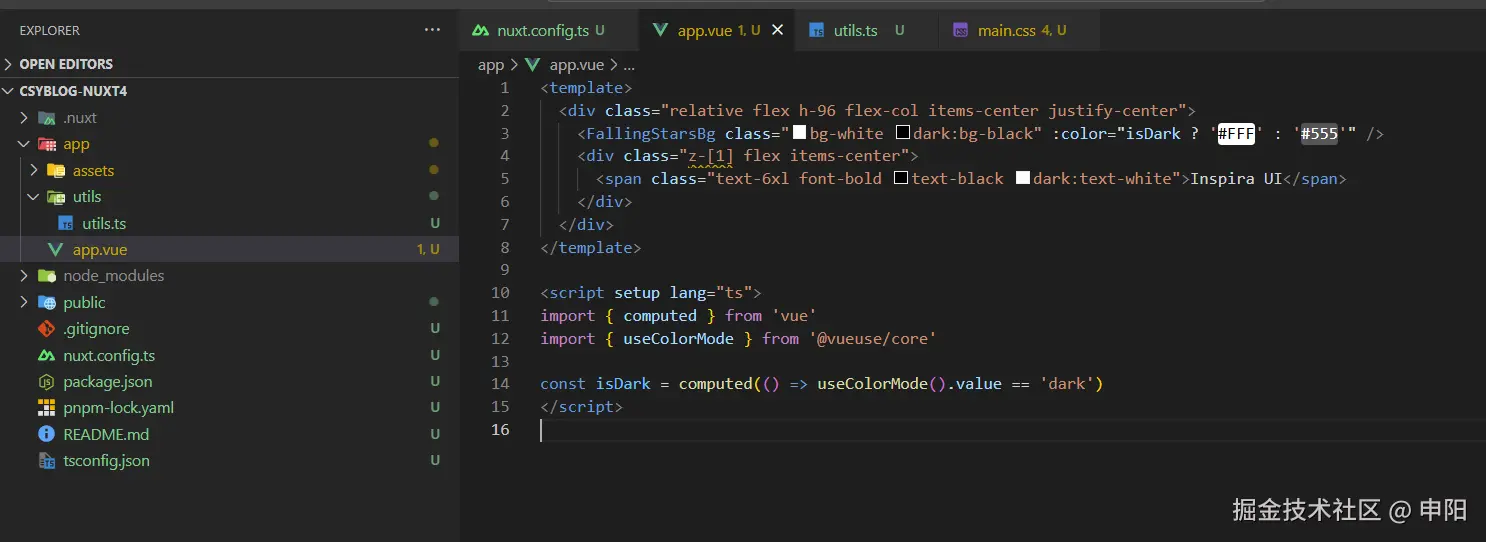Open tsconfig.json file
1486x542 pixels.
229,461
